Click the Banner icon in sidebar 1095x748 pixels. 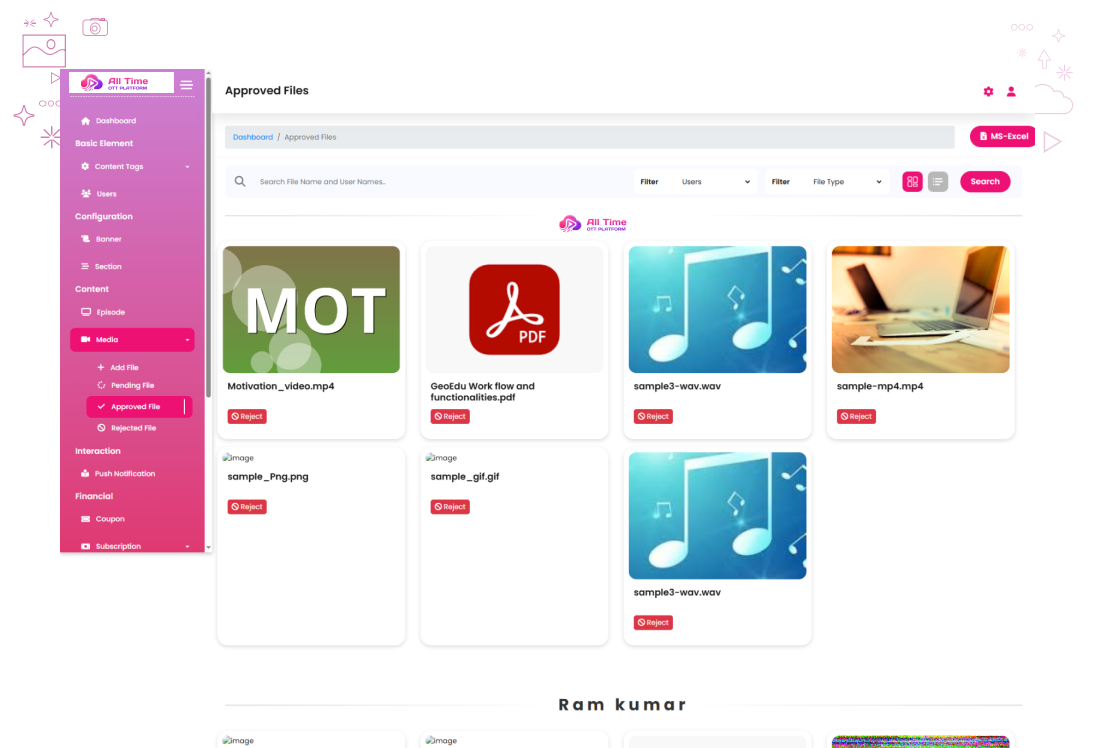[x=85, y=239]
